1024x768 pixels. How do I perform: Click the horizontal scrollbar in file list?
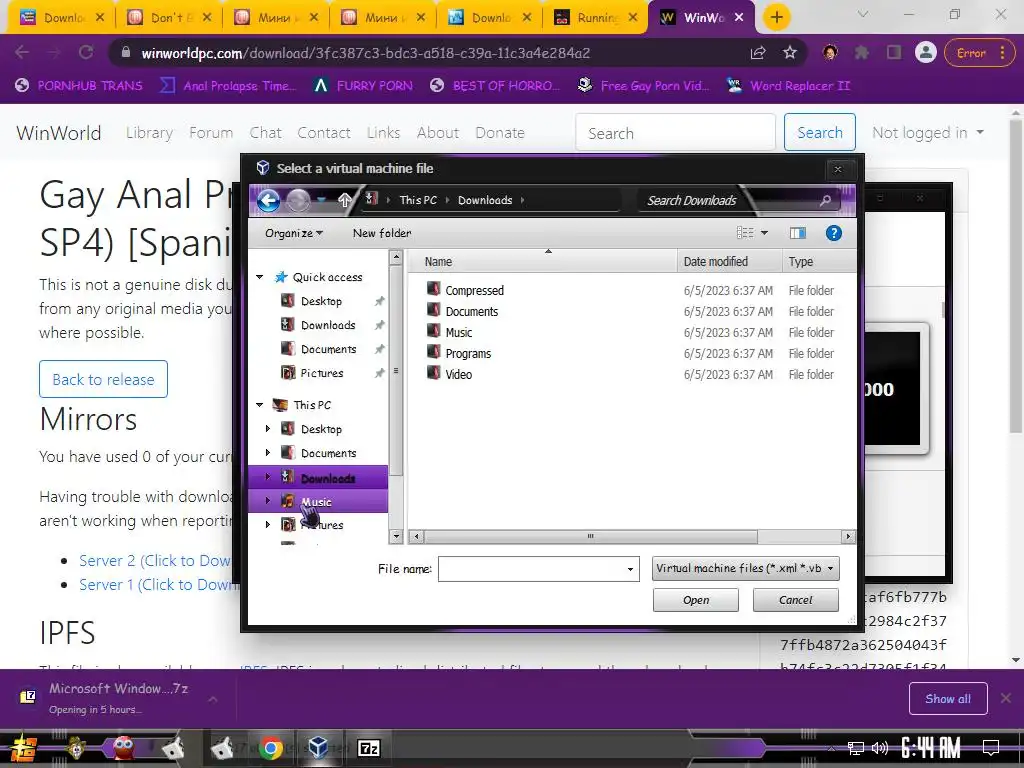(x=590, y=537)
